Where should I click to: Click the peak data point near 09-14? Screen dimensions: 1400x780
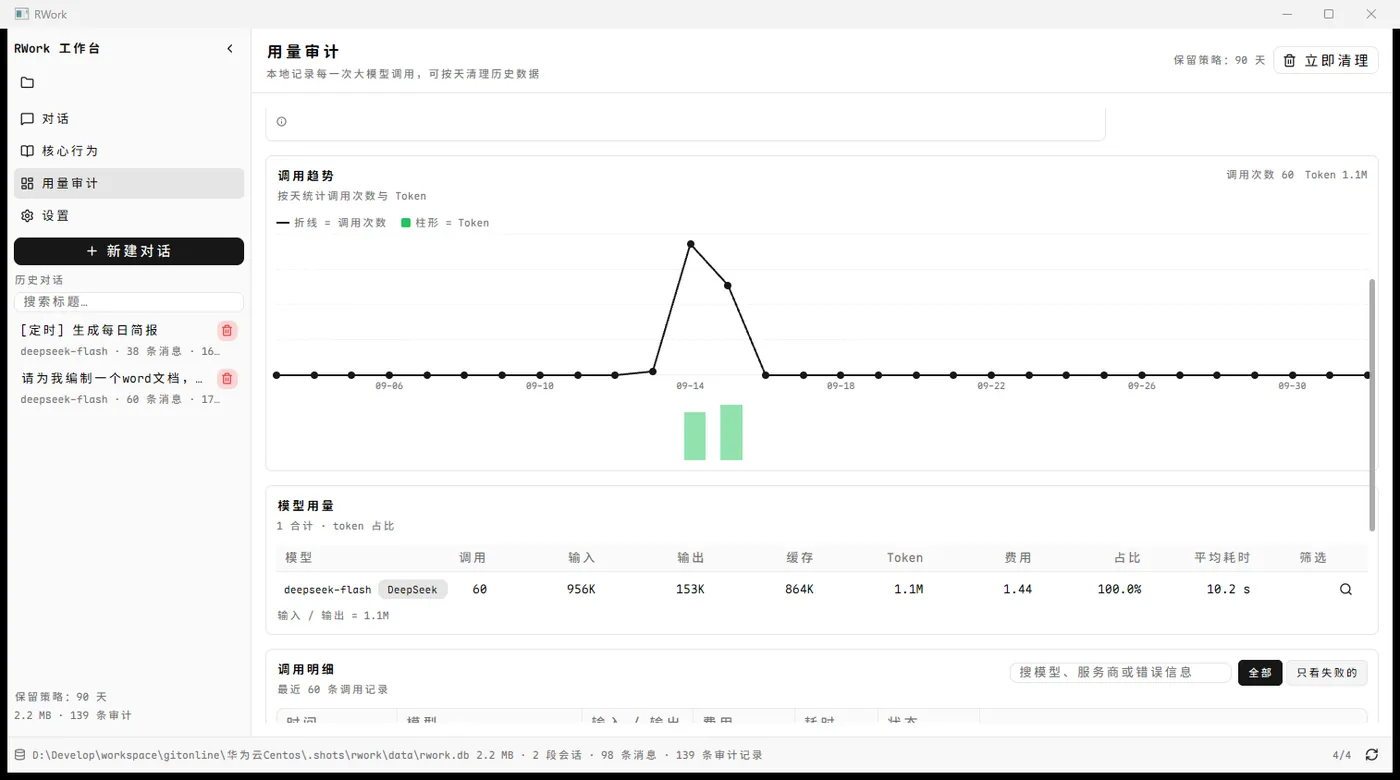[x=690, y=244]
